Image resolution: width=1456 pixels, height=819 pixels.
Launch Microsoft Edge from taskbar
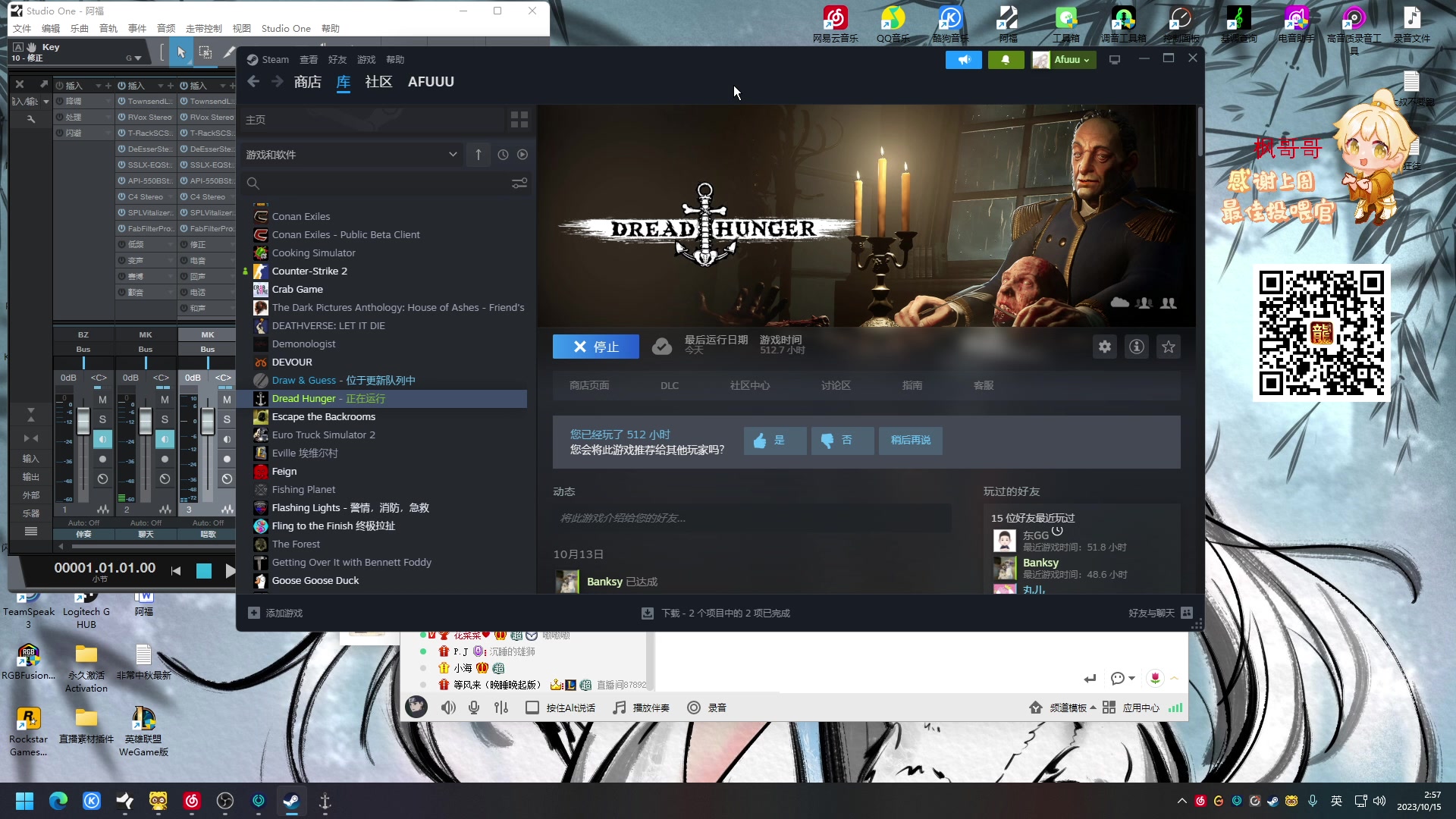(58, 801)
